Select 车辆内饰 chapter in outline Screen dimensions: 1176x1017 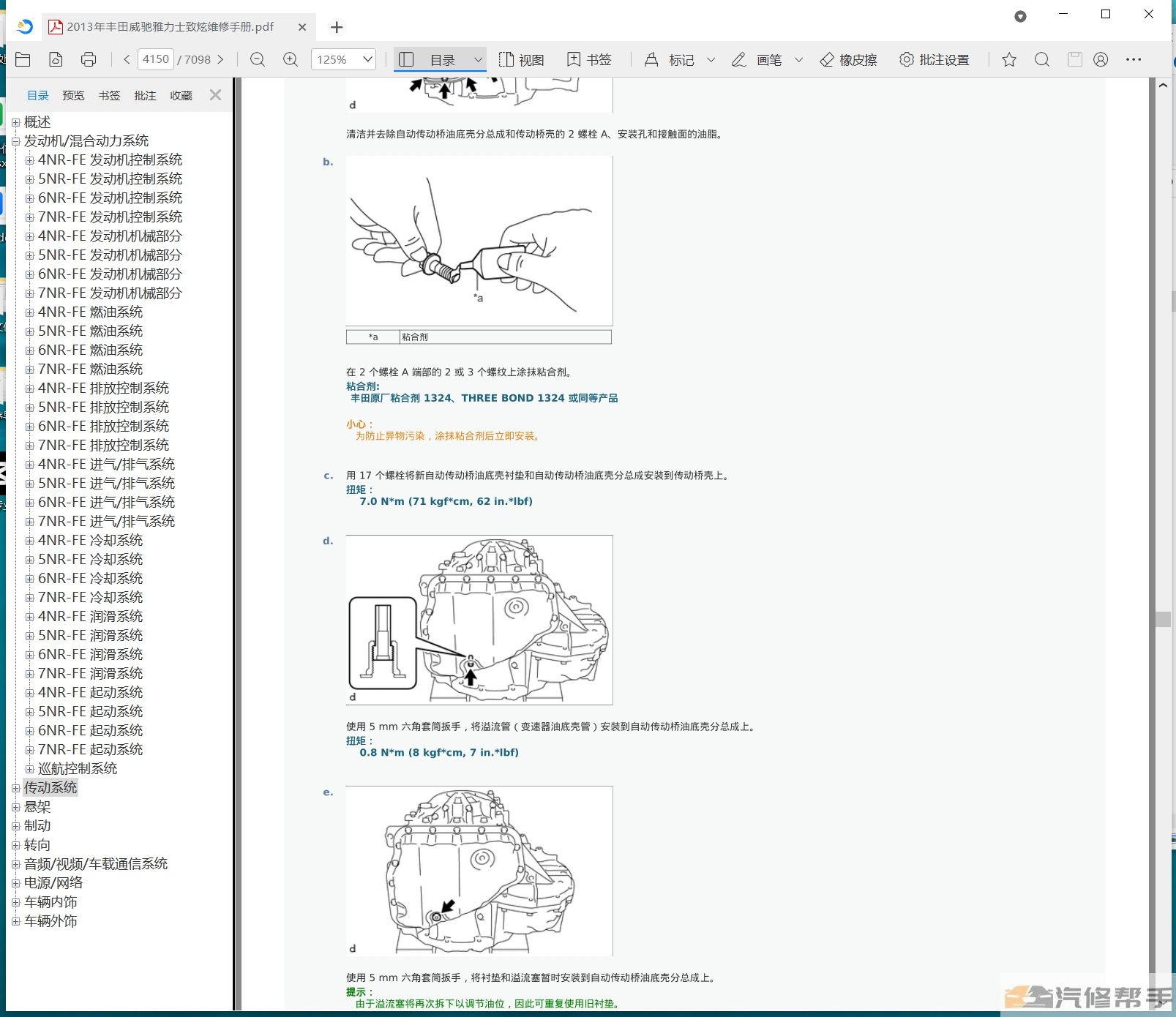[x=50, y=901]
